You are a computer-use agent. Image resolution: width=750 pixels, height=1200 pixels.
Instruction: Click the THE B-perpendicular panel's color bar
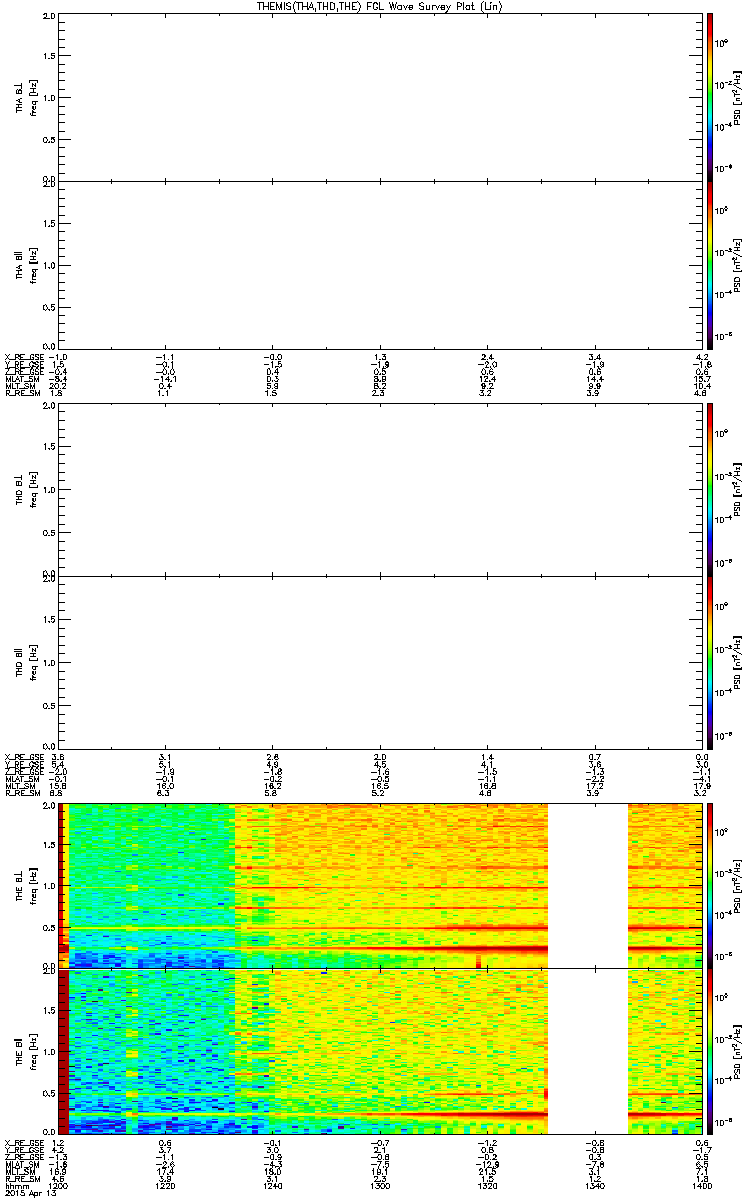click(x=709, y=884)
